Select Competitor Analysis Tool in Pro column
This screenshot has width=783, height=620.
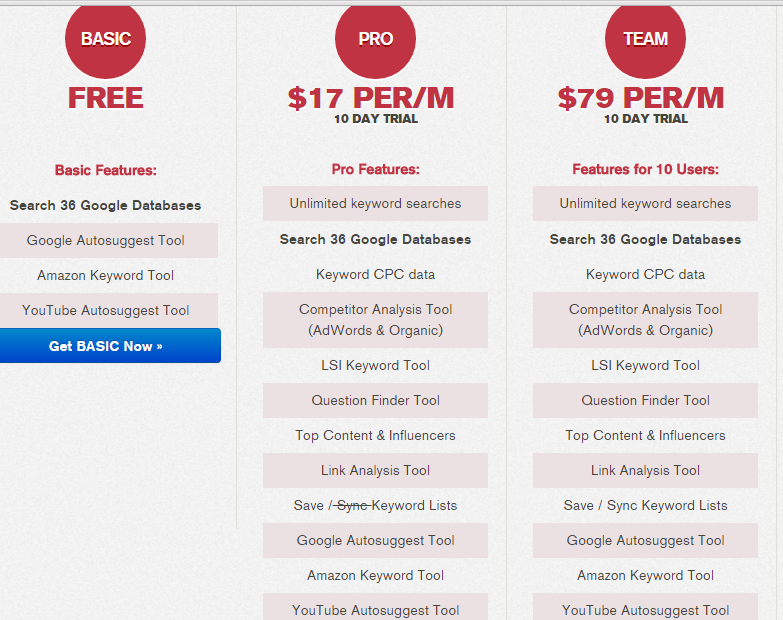coord(375,320)
